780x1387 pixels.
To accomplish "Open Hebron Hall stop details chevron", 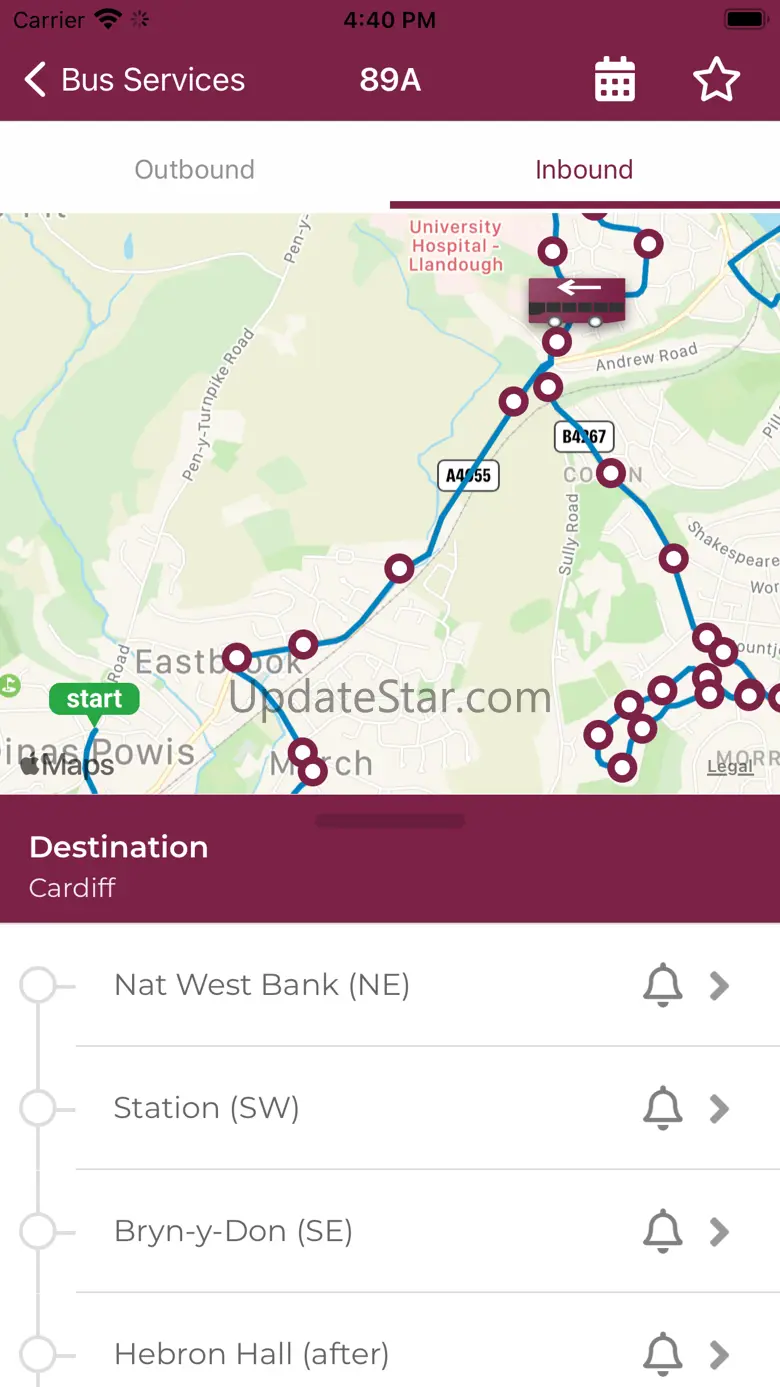I will [x=719, y=1355].
